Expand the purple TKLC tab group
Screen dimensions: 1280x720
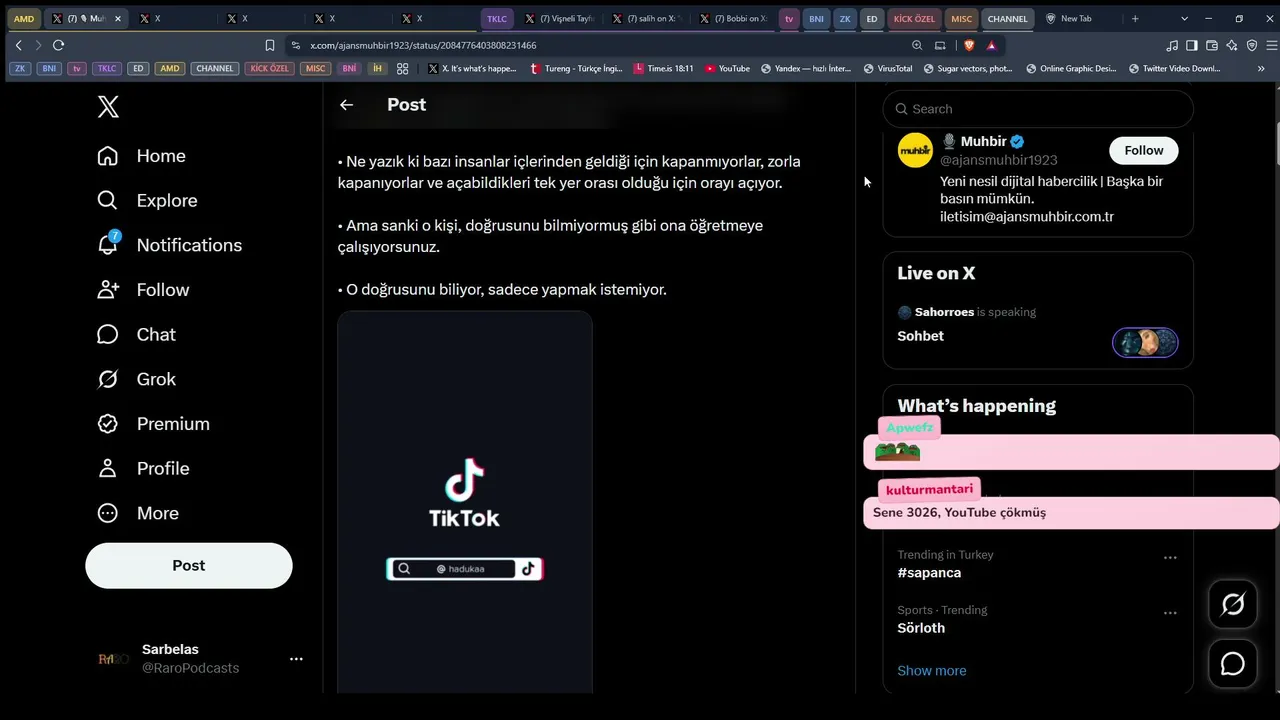(x=497, y=18)
